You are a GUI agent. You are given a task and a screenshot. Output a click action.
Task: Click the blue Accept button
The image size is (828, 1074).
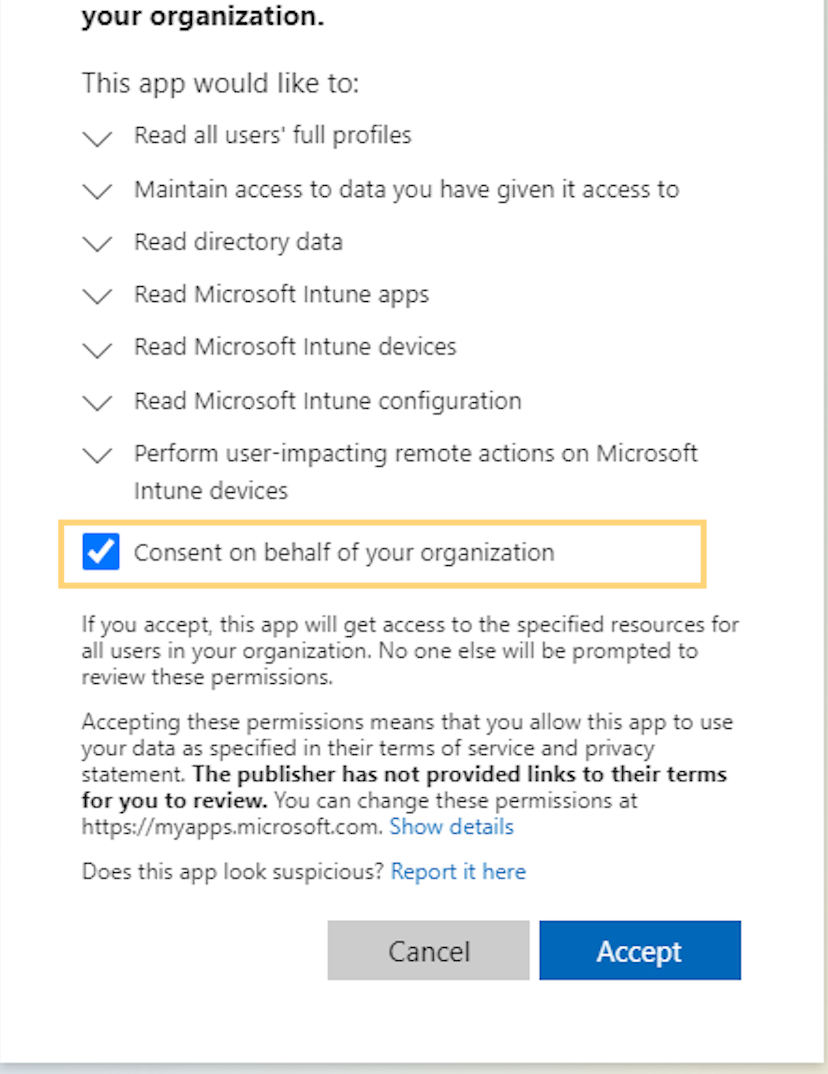(x=639, y=950)
